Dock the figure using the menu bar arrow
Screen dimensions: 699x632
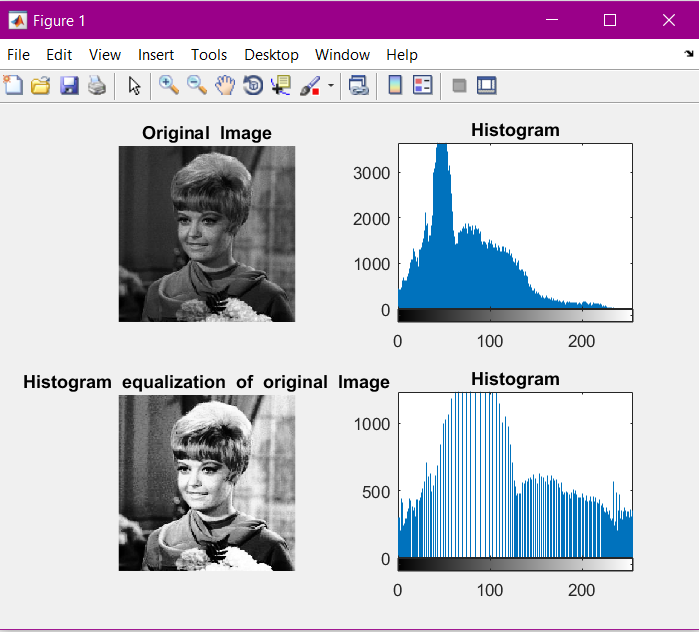pos(688,54)
